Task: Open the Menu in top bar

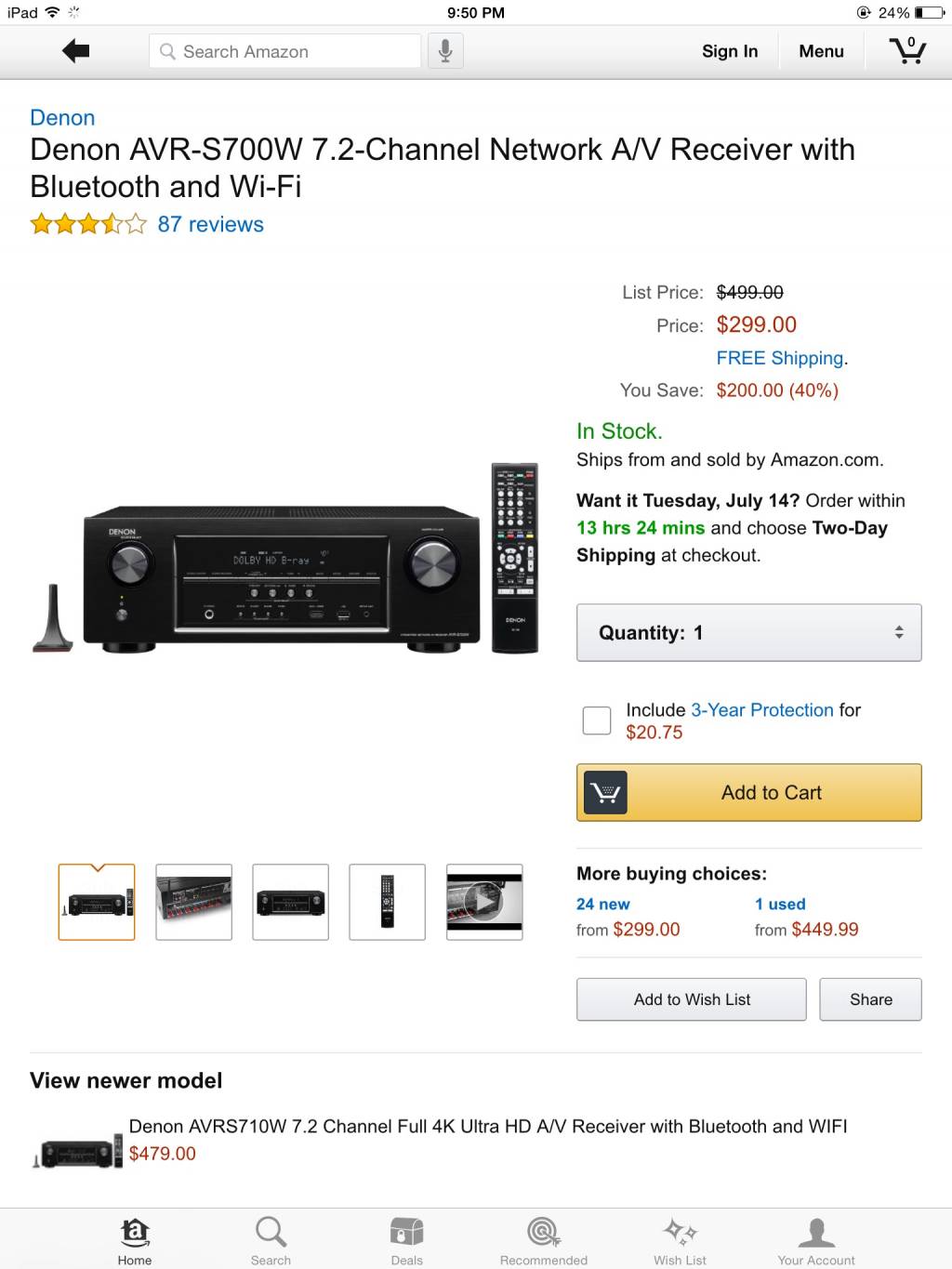Action: click(x=822, y=51)
